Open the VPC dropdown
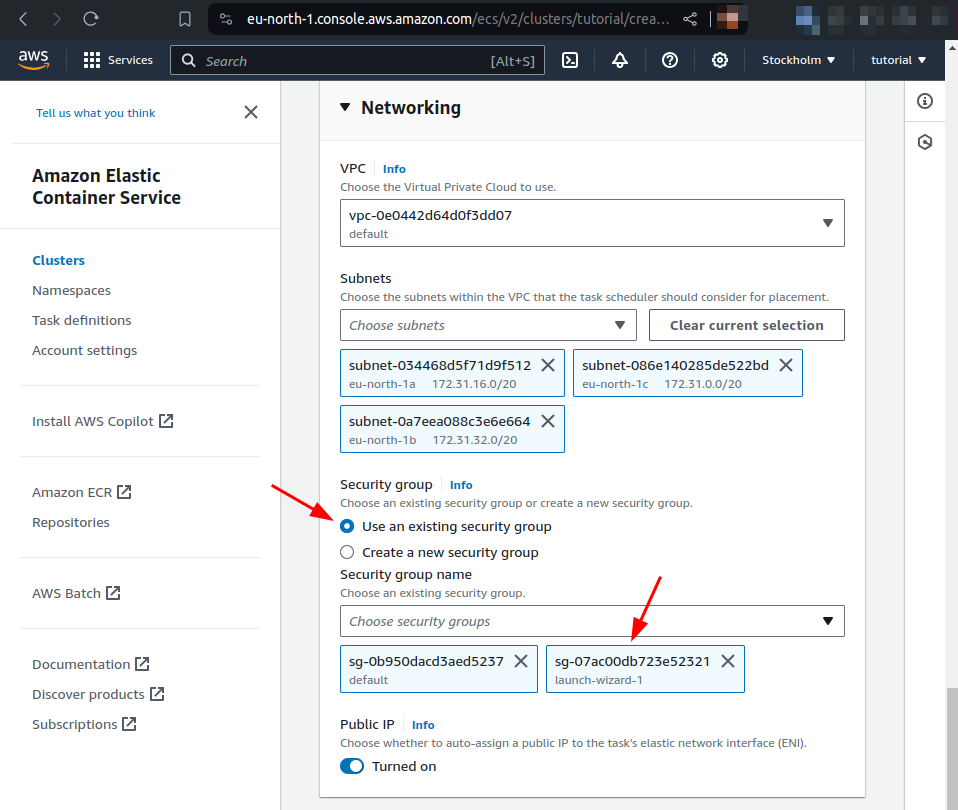 pos(592,223)
